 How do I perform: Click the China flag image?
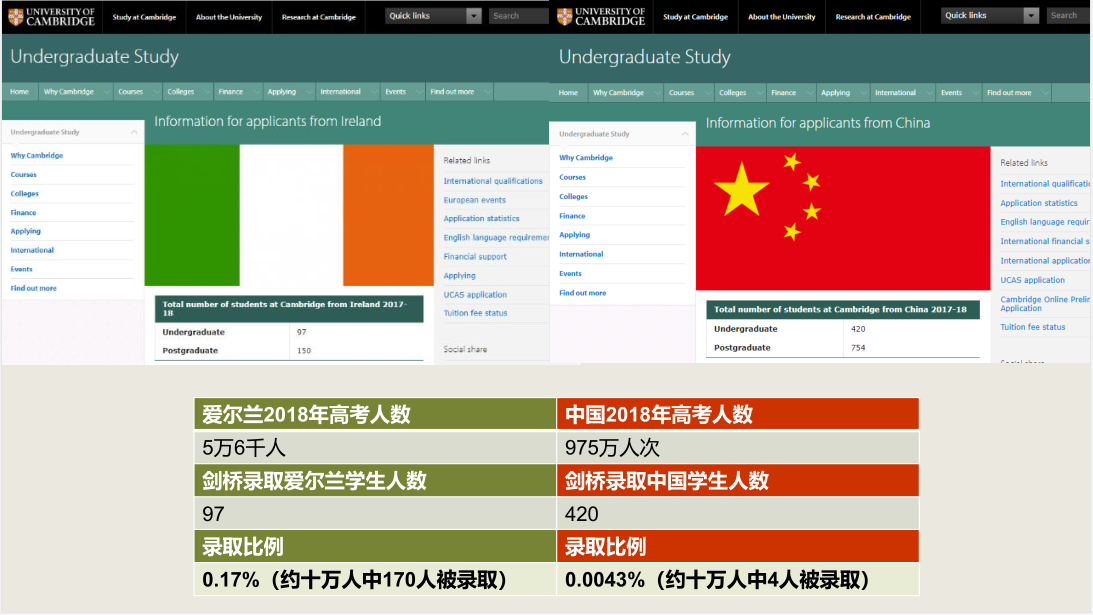pos(843,218)
